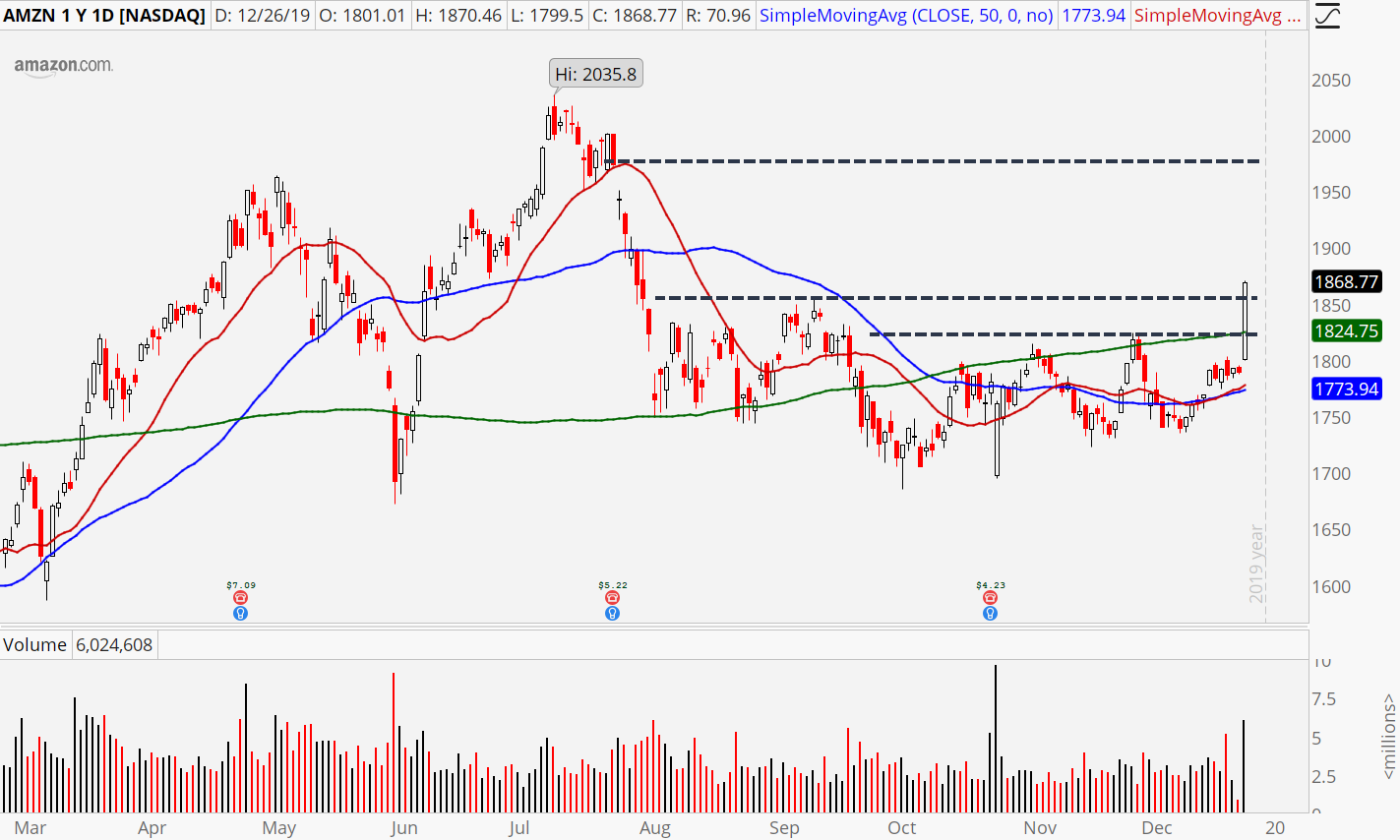Viewport: 1400px width, 840px height.
Task: Click the Sep label on the time axis
Action: click(x=784, y=828)
